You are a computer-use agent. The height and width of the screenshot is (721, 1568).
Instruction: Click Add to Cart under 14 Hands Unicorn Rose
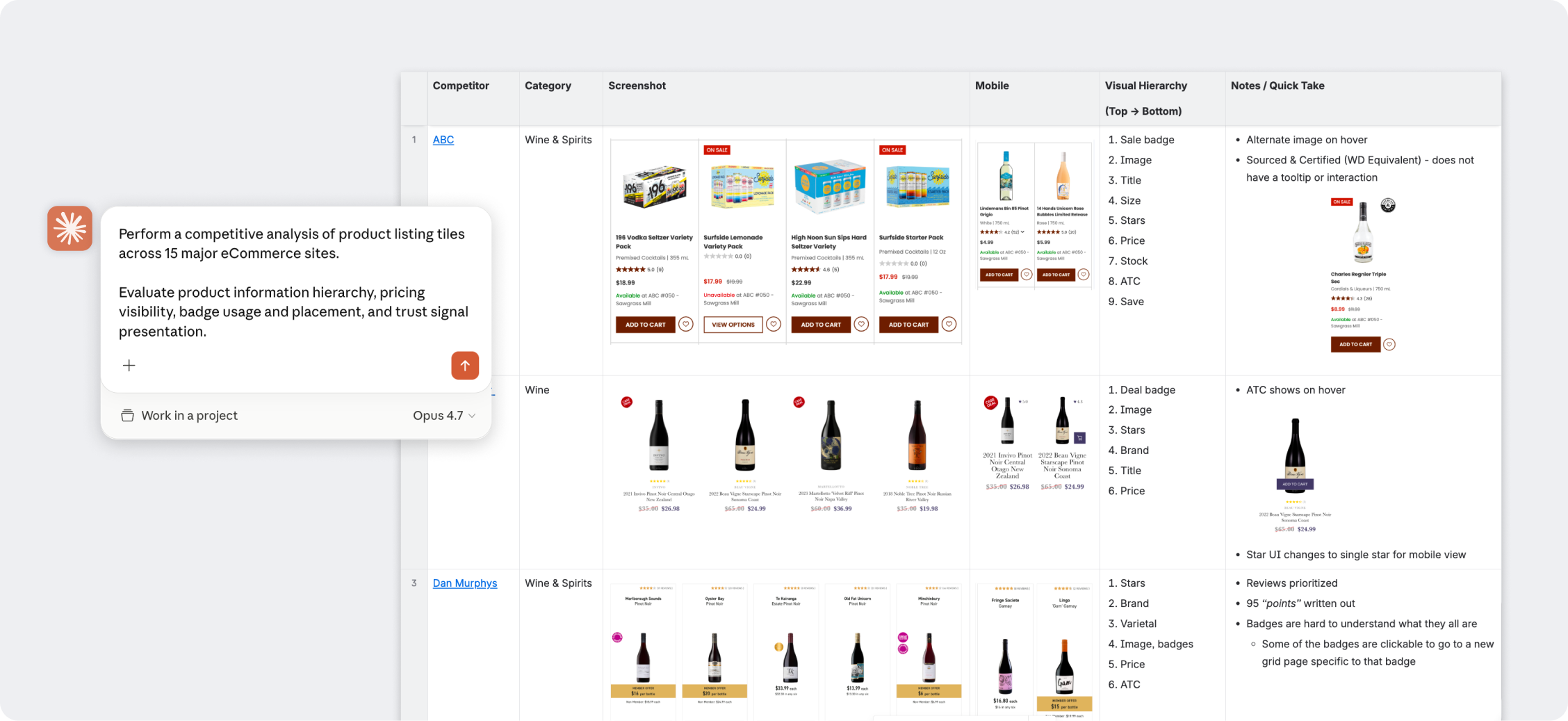[1056, 275]
